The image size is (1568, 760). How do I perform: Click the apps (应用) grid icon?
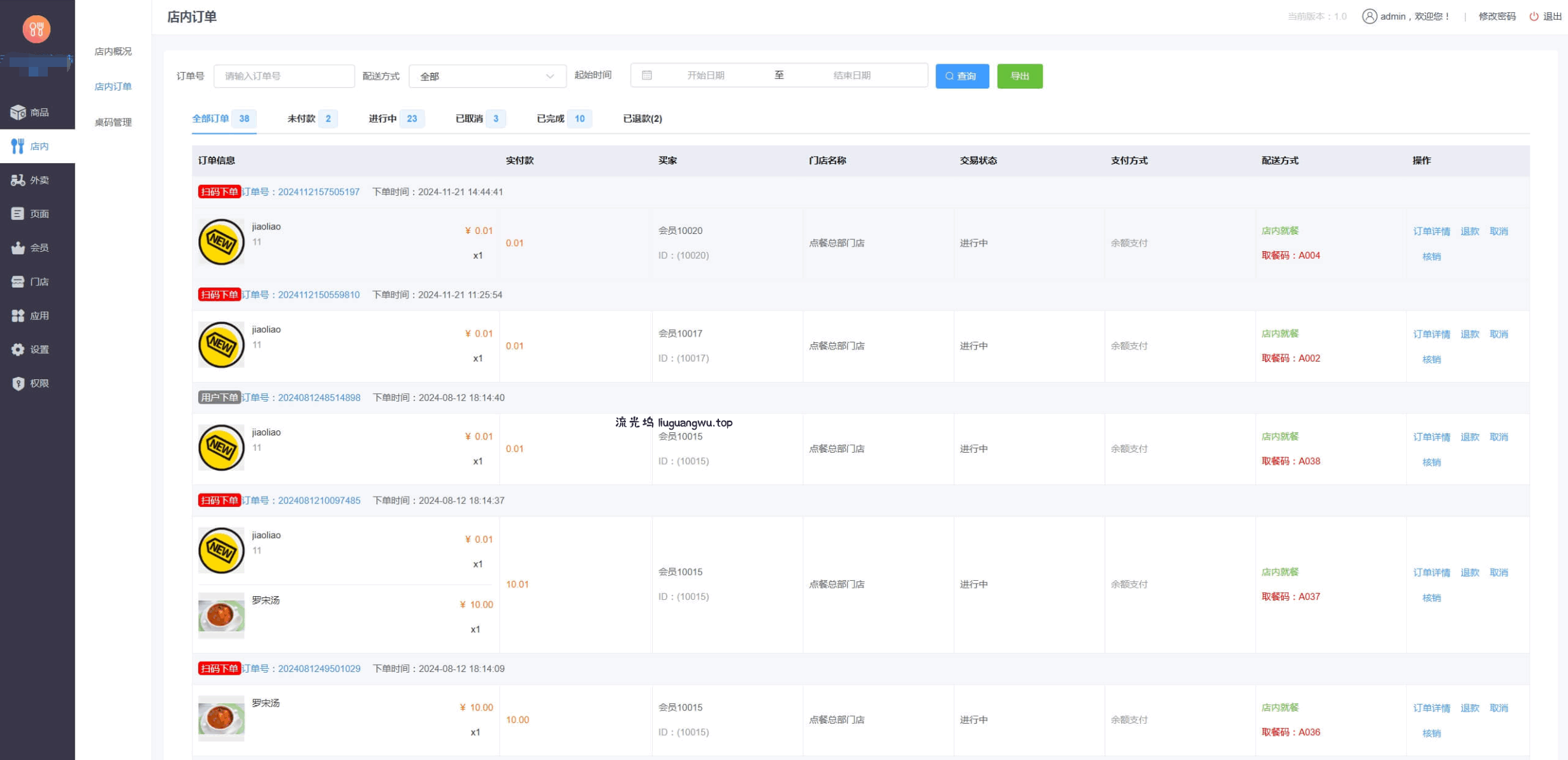[x=18, y=316]
